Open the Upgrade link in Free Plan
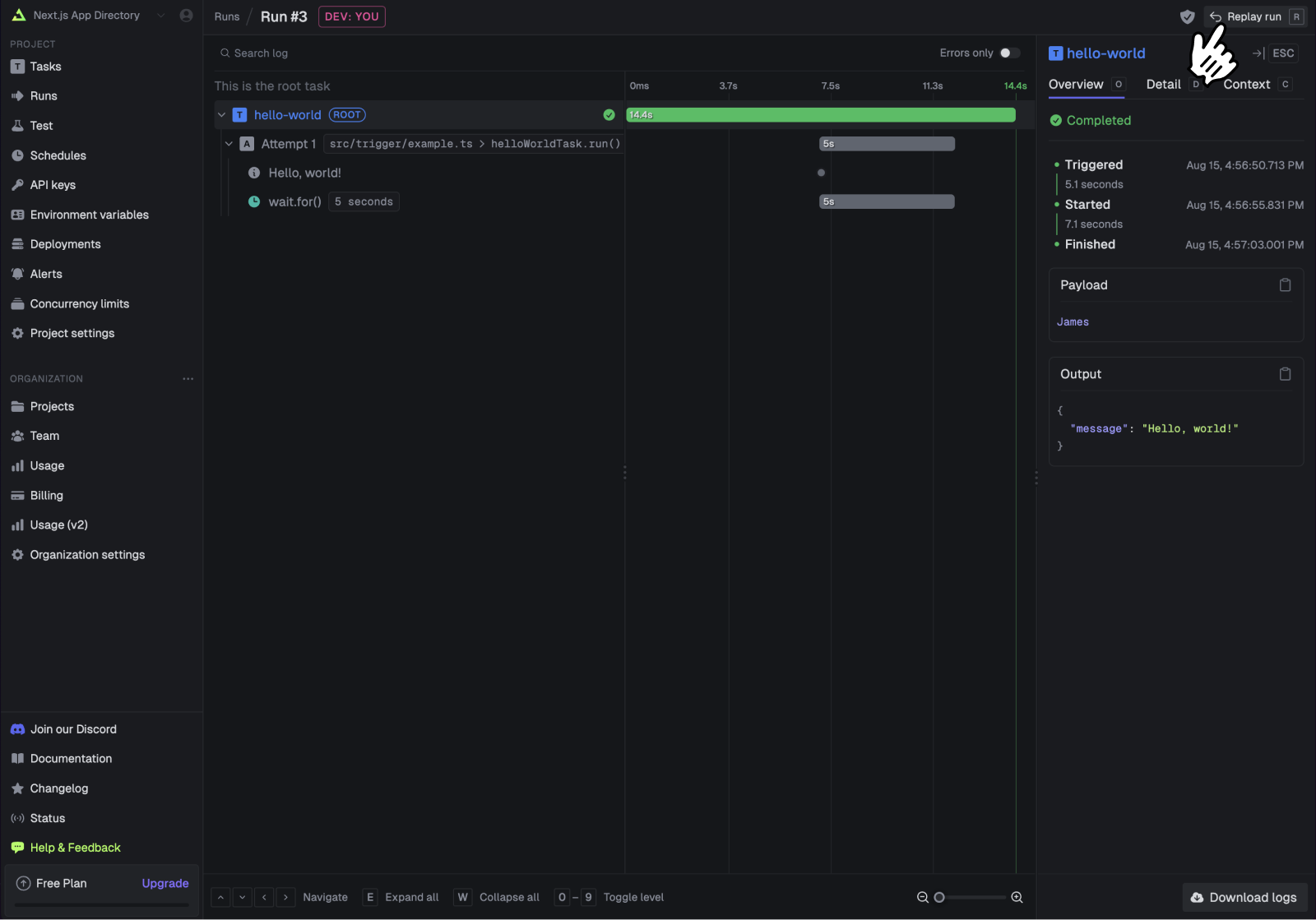The width and height of the screenshot is (1316, 920). (165, 884)
